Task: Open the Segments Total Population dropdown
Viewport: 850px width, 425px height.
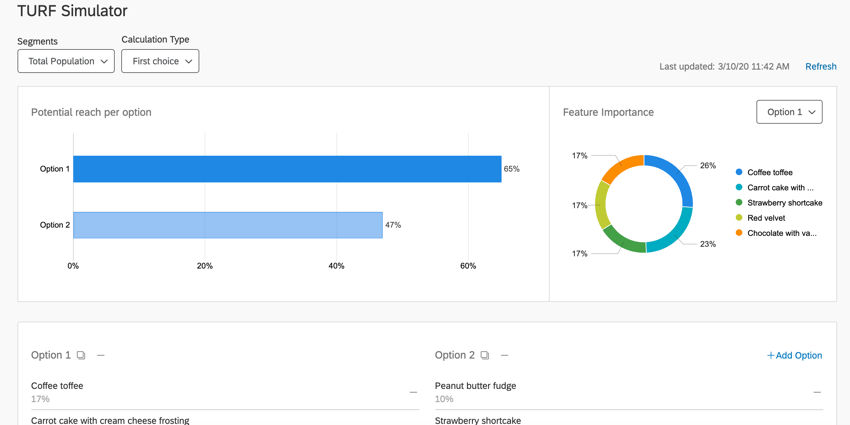Action: click(x=66, y=61)
